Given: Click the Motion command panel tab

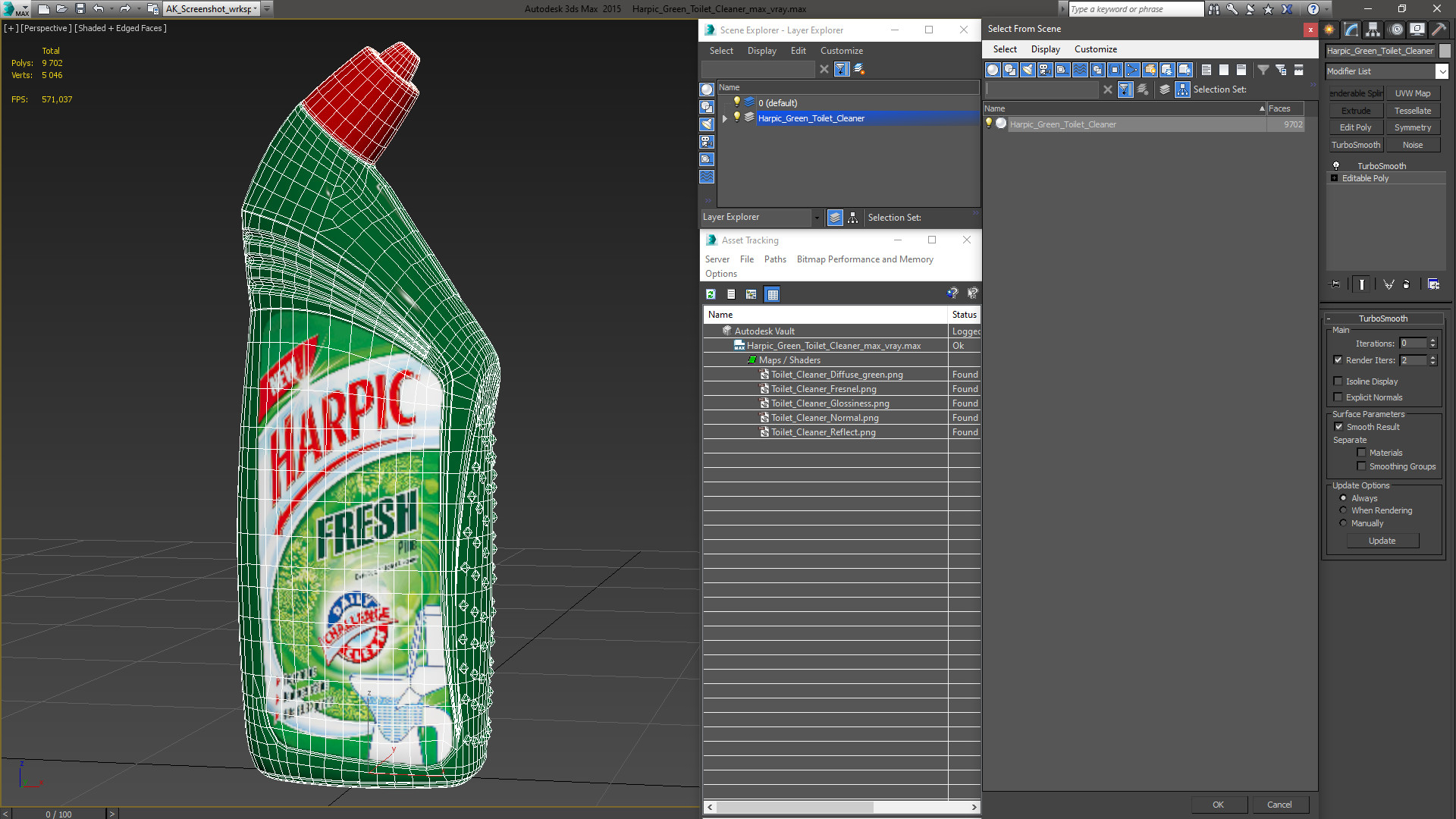Looking at the screenshot, I should (x=1396, y=30).
